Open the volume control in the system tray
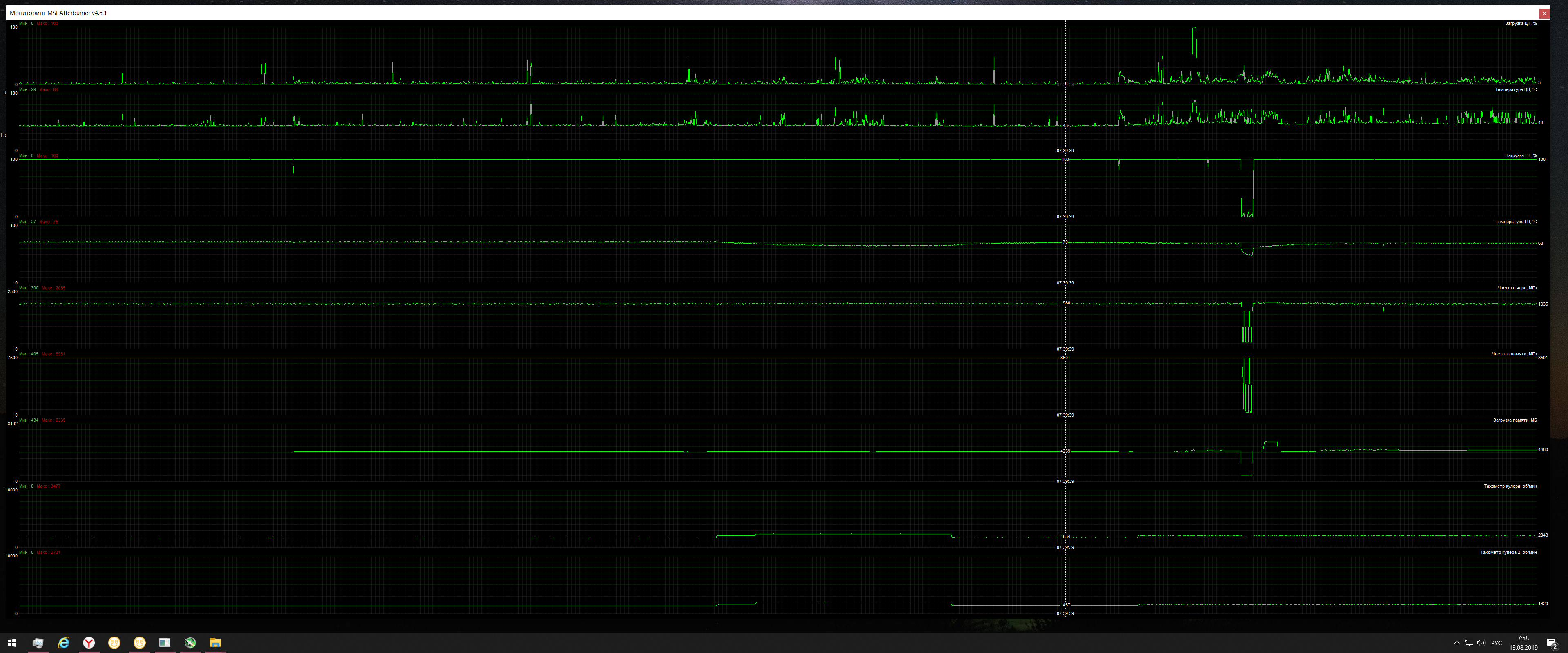The width and height of the screenshot is (1568, 653). click(x=1480, y=643)
